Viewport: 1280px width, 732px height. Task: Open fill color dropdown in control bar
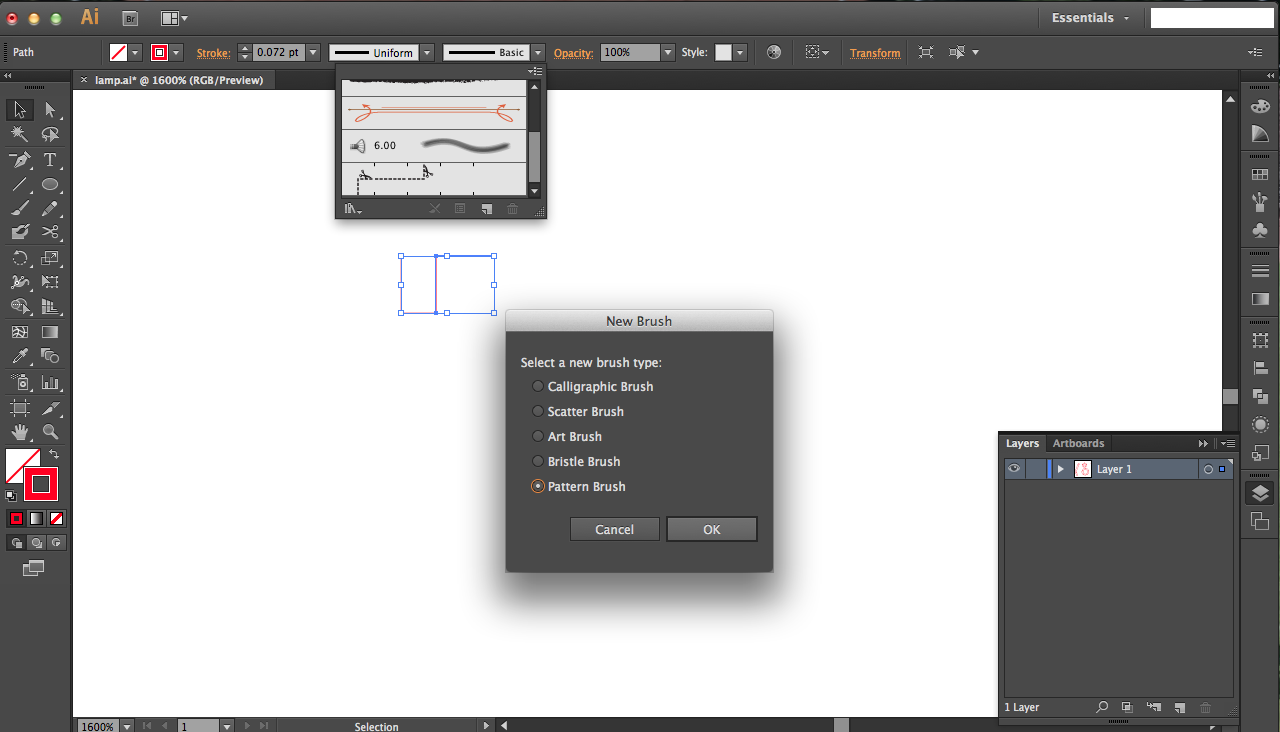(136, 52)
